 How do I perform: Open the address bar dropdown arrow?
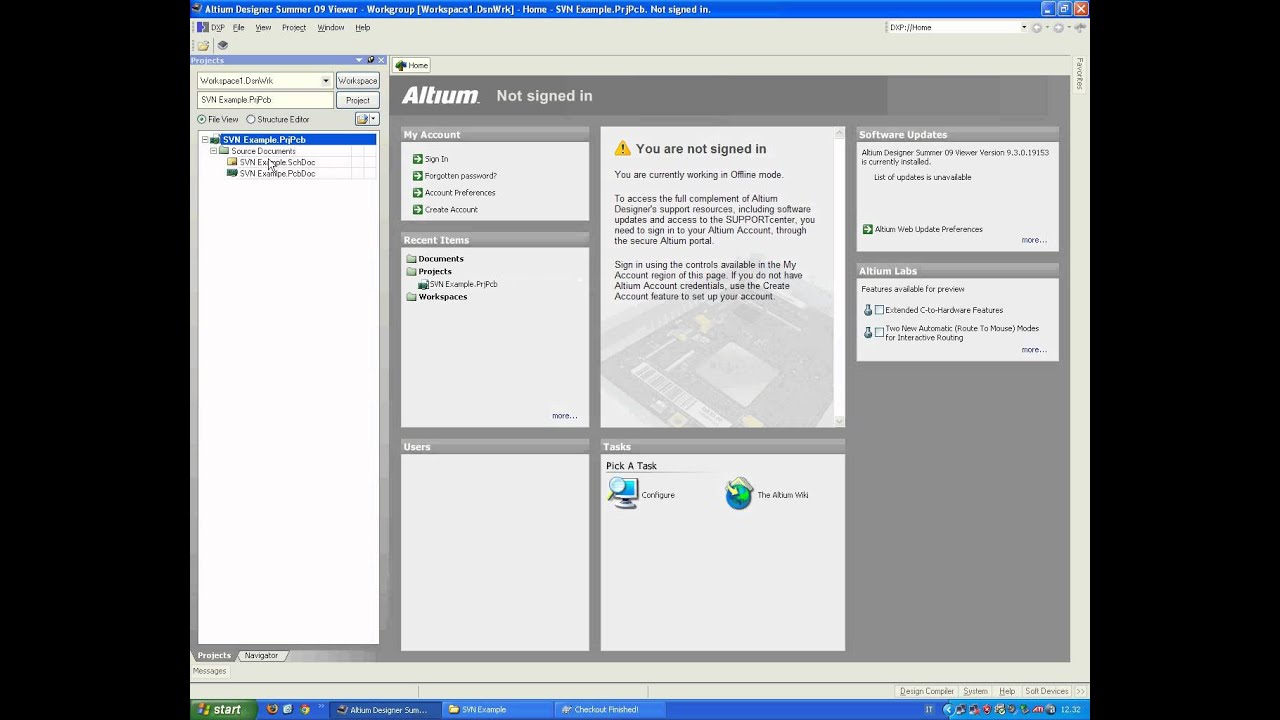1024,28
